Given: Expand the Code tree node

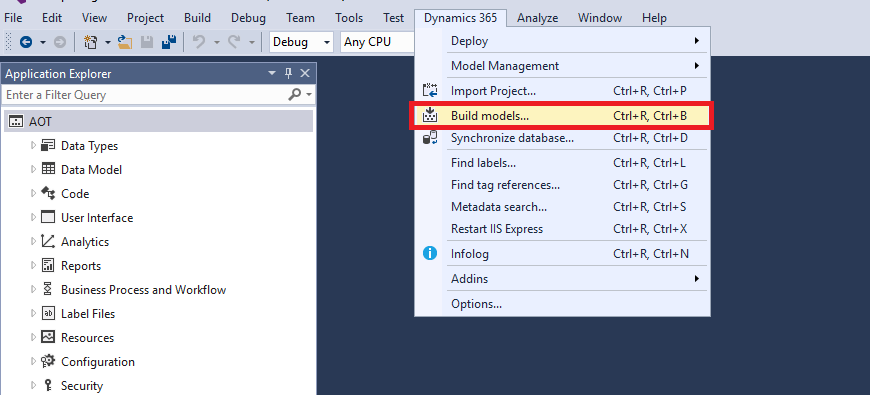Looking at the screenshot, I should [x=33, y=193].
